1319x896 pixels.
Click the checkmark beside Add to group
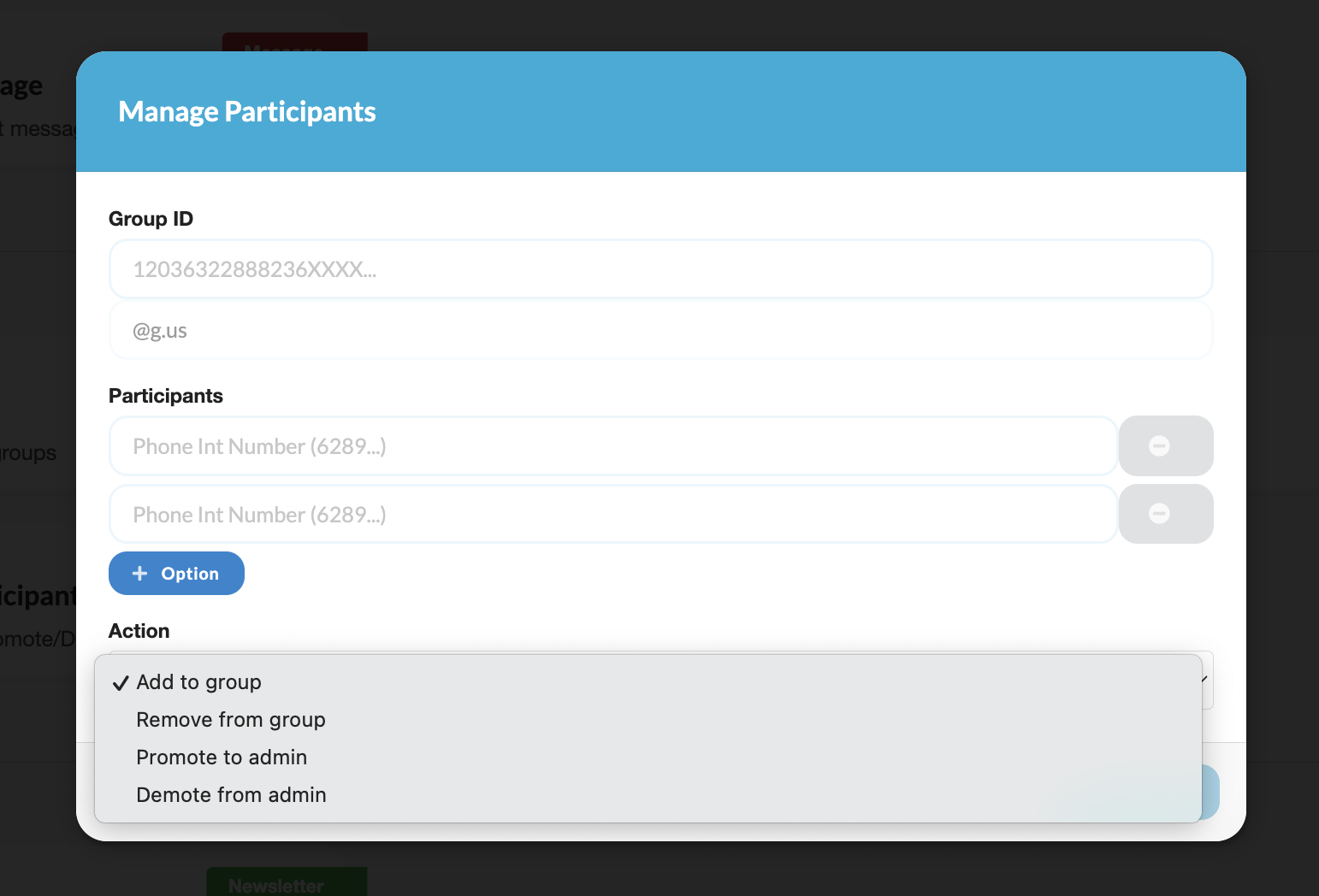click(120, 682)
